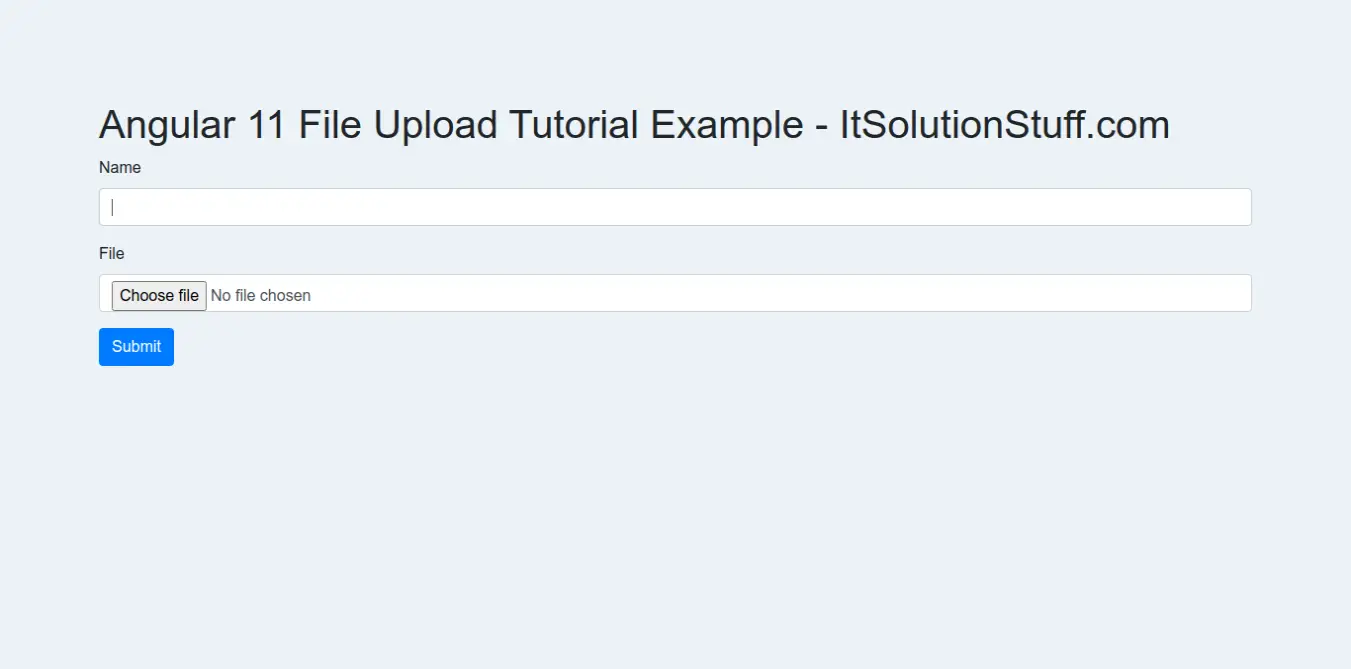This screenshot has height=669, width=1351.
Task: Click the middle of the Name input field
Action: pos(675,207)
